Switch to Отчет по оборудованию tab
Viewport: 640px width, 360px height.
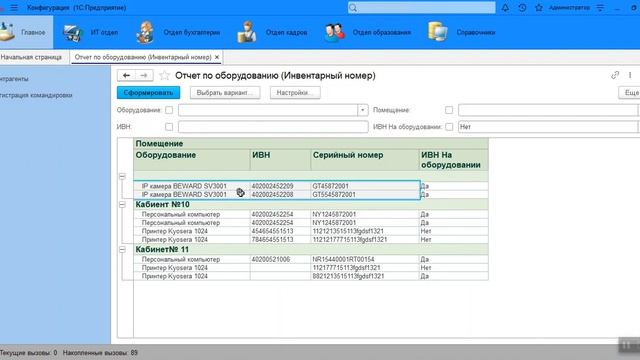pos(143,57)
